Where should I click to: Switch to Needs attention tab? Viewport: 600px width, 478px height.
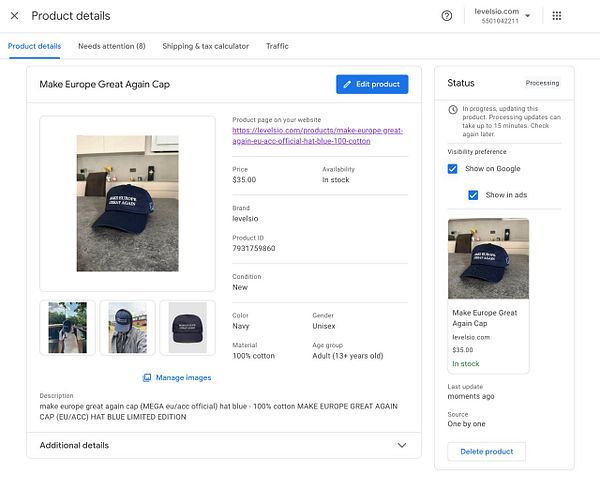(111, 46)
